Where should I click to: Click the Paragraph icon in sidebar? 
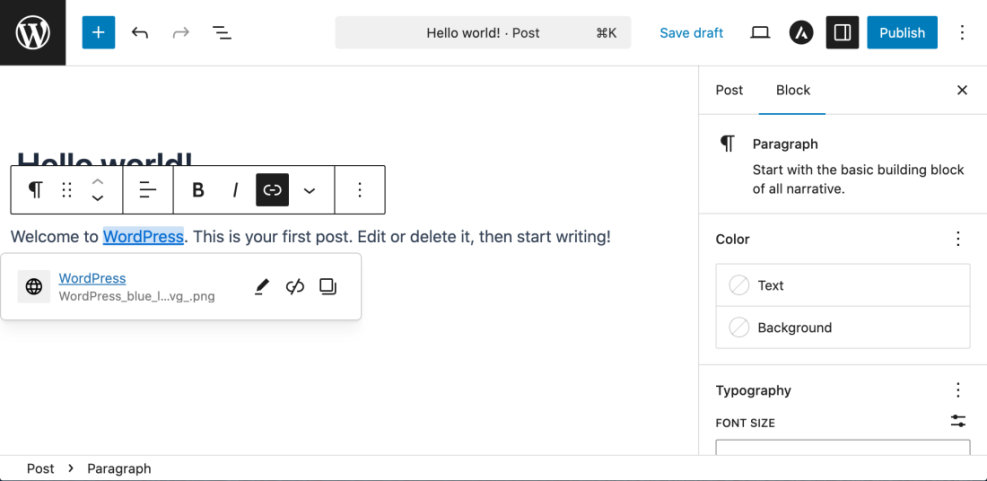coord(728,144)
